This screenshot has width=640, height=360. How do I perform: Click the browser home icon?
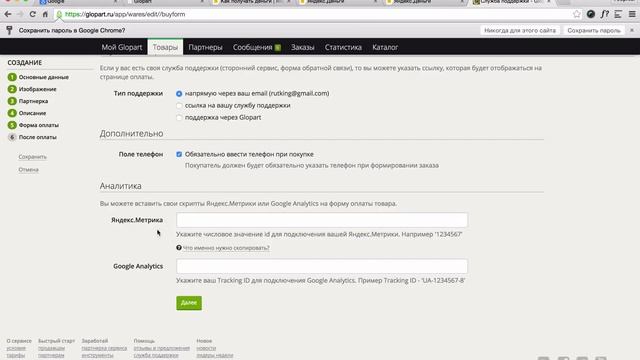[45, 14]
